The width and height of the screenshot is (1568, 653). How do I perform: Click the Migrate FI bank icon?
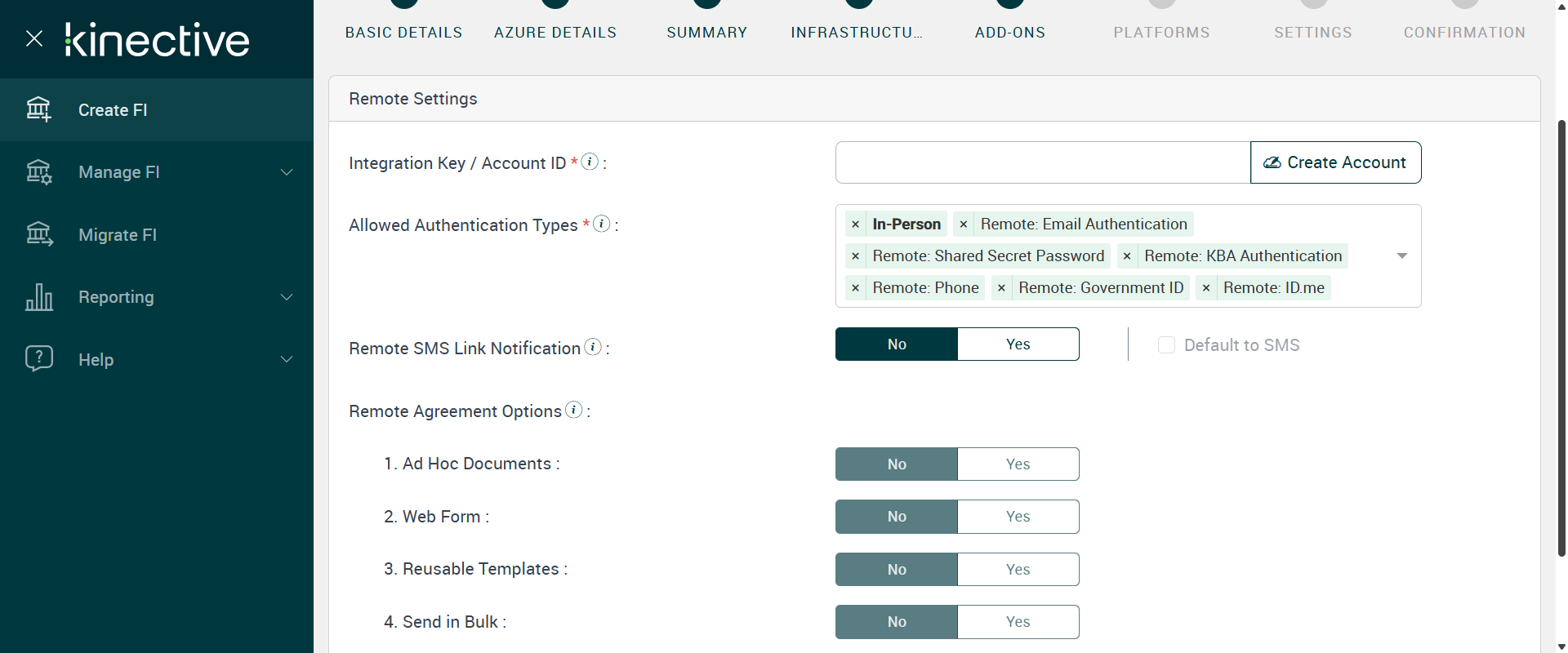pos(38,235)
